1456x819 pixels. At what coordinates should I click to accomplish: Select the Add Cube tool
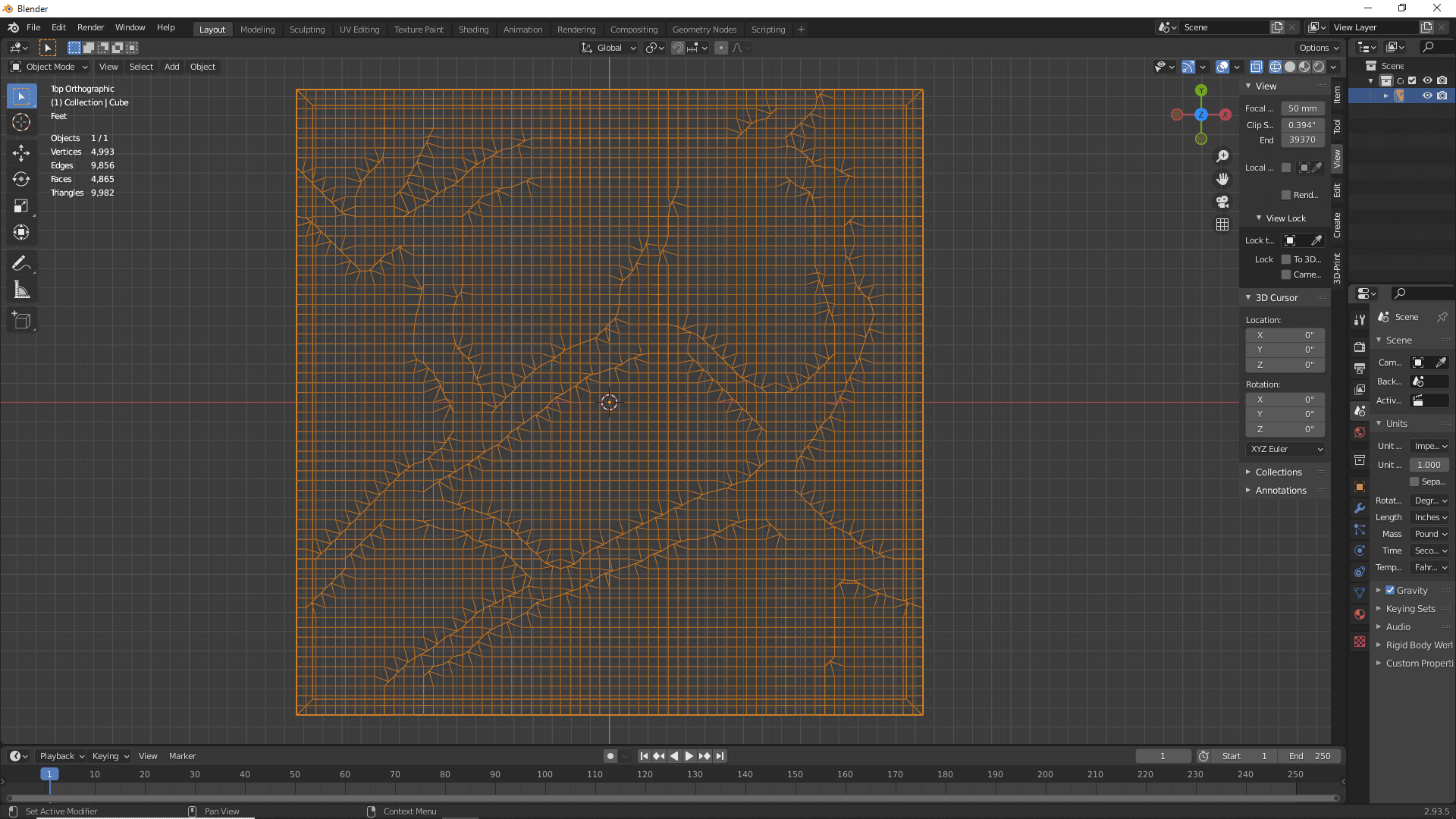pyautogui.click(x=21, y=321)
